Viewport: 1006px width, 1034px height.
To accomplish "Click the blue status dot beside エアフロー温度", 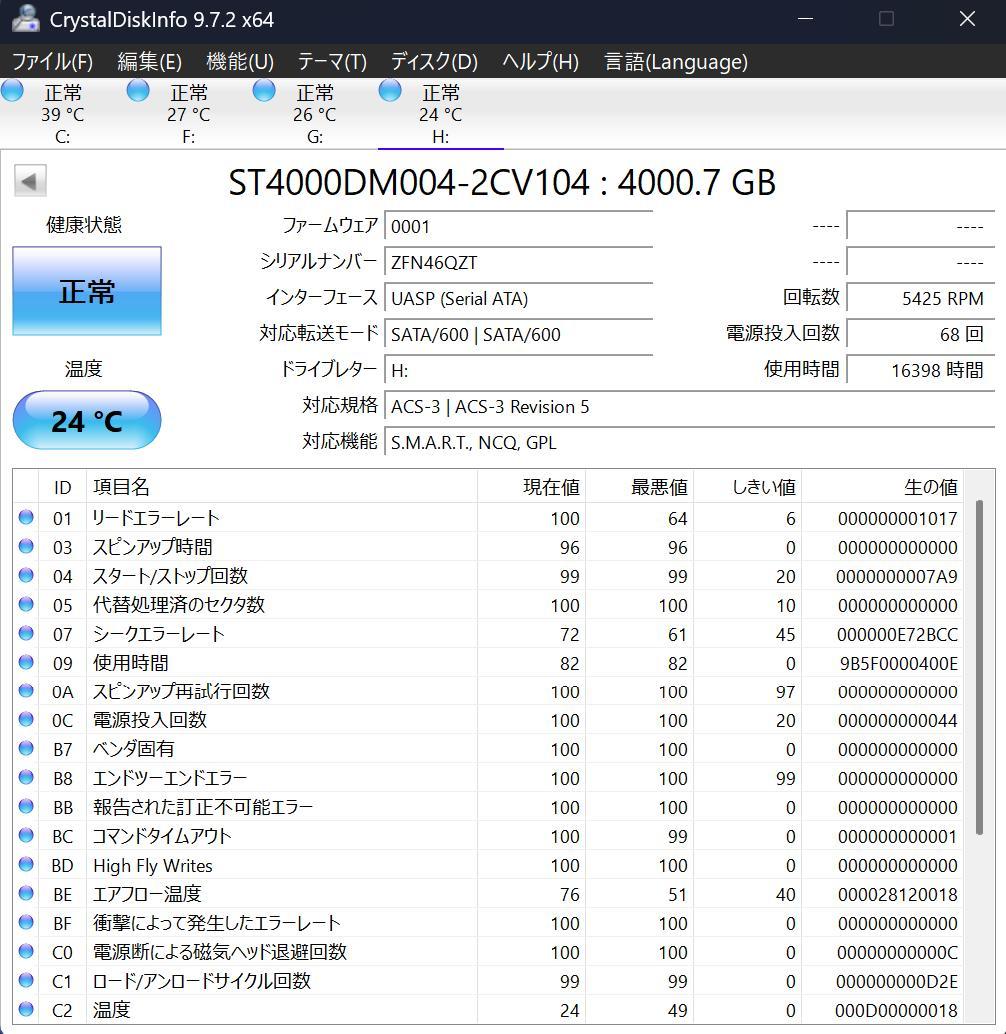I will click(x=27, y=895).
